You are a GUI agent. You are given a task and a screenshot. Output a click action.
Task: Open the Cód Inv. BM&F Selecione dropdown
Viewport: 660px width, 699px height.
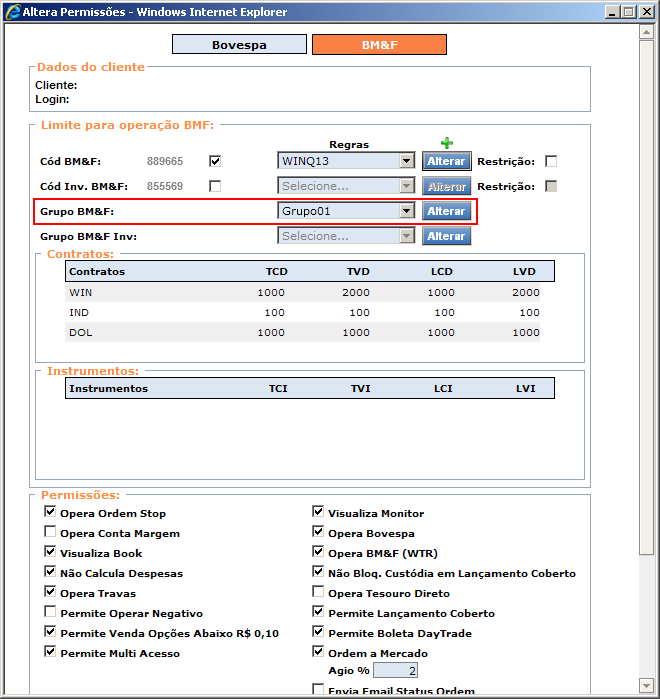346,186
